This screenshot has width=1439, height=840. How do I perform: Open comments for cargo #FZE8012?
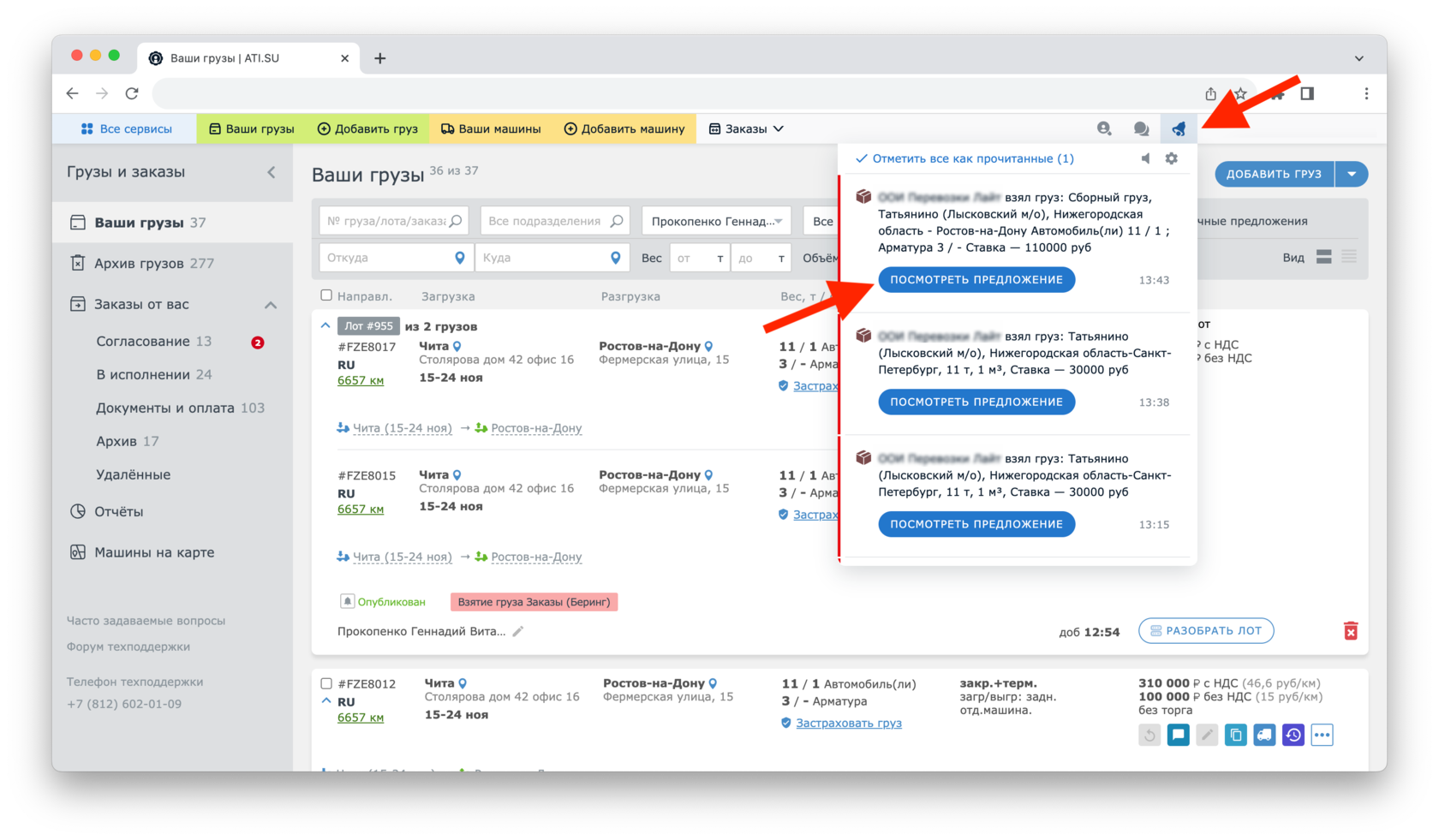pyautogui.click(x=1179, y=735)
